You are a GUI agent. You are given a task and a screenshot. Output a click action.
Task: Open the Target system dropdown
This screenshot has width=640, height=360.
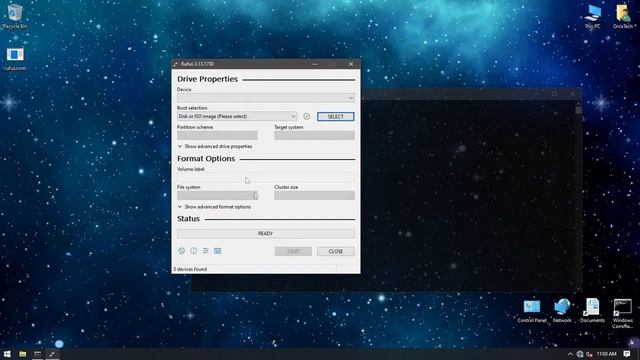[x=314, y=135]
